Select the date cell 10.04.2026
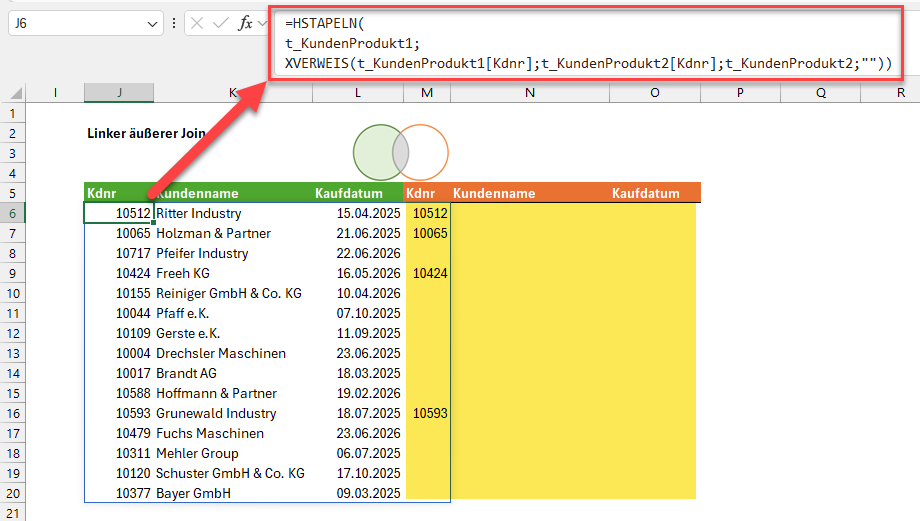The width and height of the screenshot is (920, 521). tap(358, 293)
